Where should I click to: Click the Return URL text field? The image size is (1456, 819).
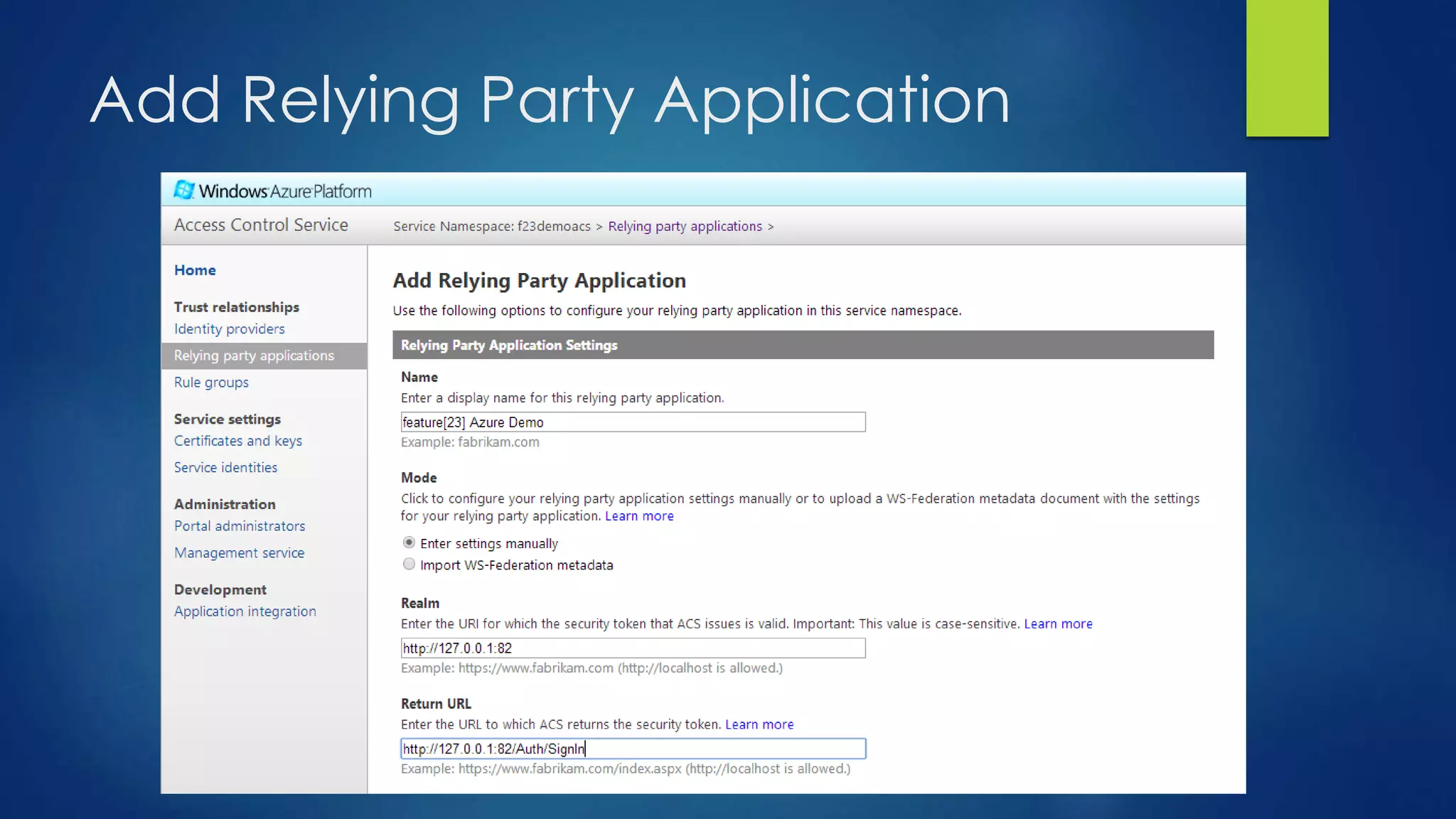633,749
